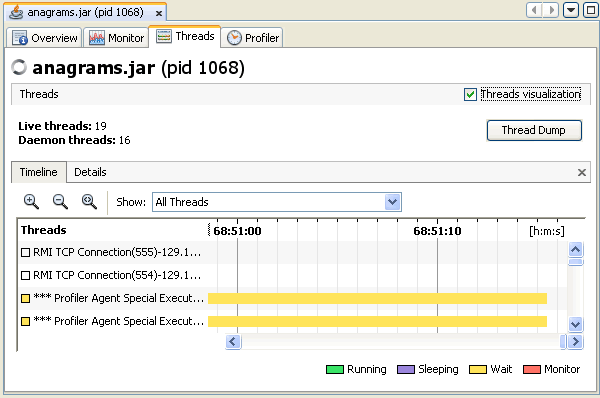Open the document list dropdown arrow button
Image resolution: width=600 pixels, height=398 pixels.
(571, 10)
